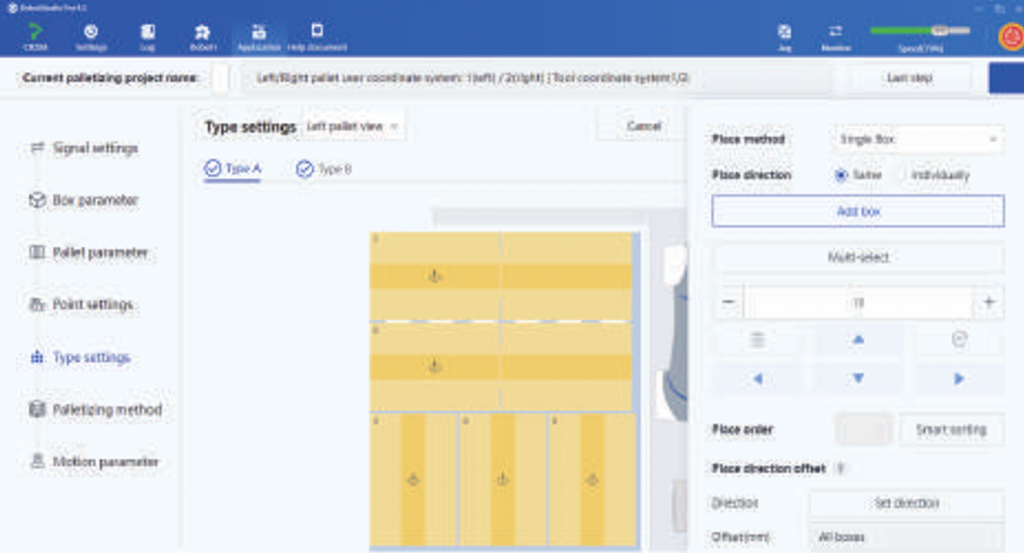The width and height of the screenshot is (1024, 553).
Task: Click the Smart sorting button
Action: 950,429
